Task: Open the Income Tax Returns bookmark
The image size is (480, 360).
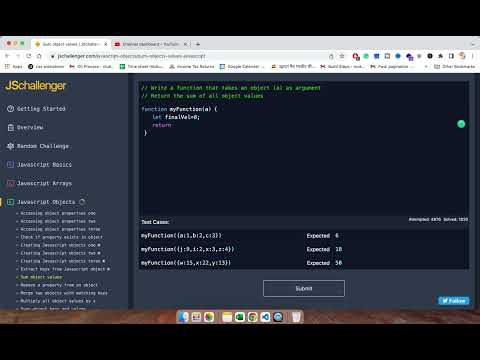Action: 192,67
